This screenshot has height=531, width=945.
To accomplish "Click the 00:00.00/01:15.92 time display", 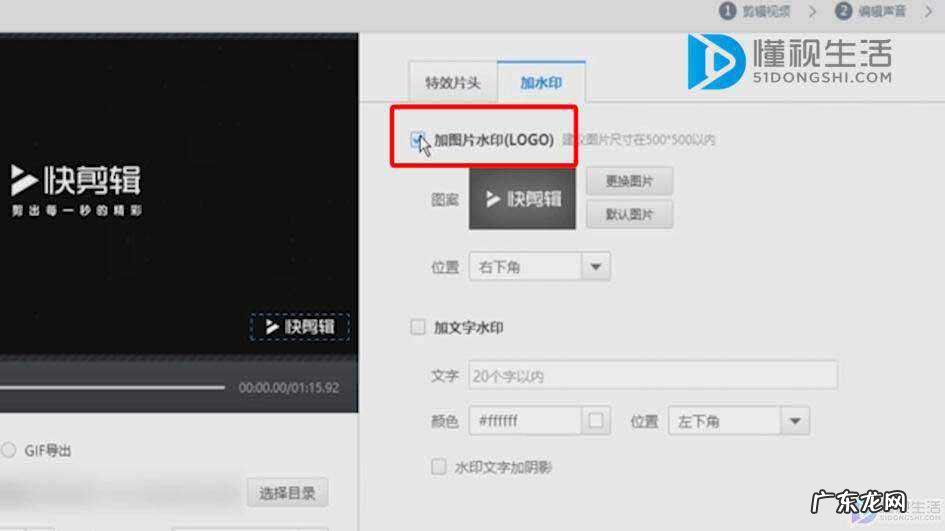I will (289, 388).
